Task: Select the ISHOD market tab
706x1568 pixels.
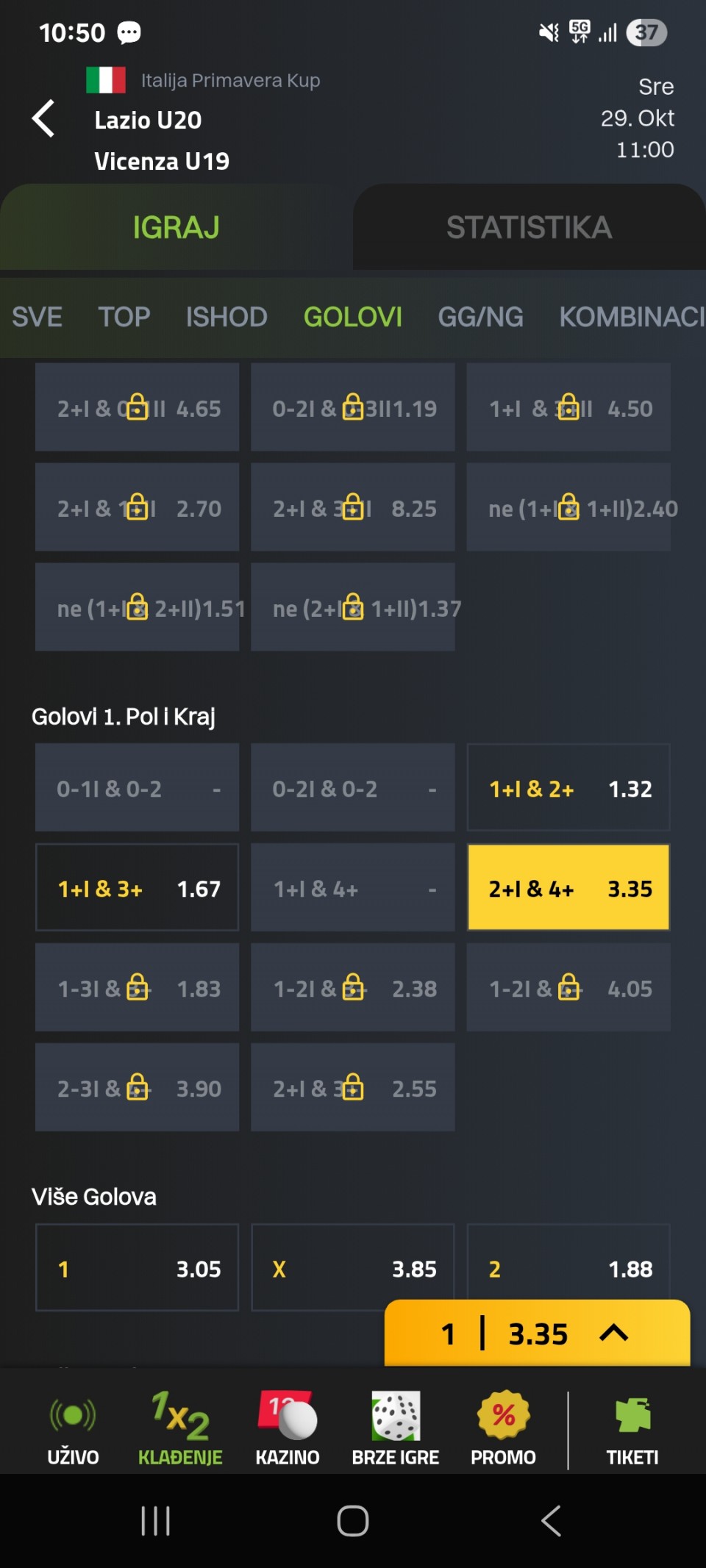Action: pos(227,317)
